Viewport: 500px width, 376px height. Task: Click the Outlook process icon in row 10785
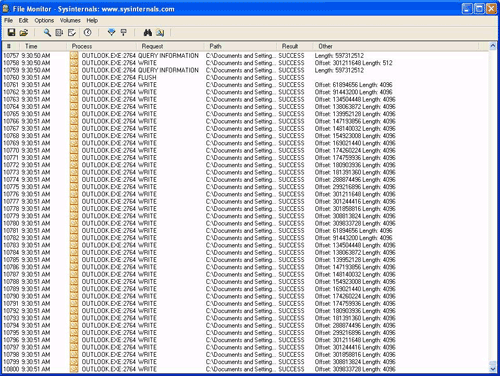pos(74,260)
